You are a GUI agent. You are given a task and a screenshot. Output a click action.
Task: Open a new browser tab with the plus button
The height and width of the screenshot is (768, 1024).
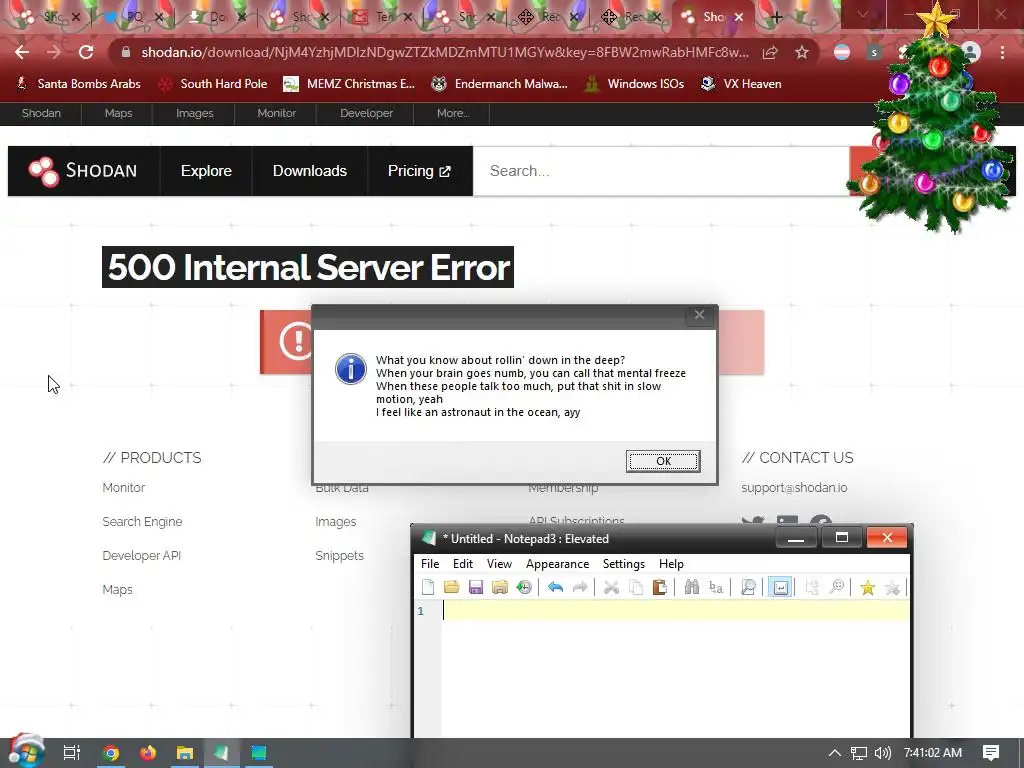[x=776, y=18]
